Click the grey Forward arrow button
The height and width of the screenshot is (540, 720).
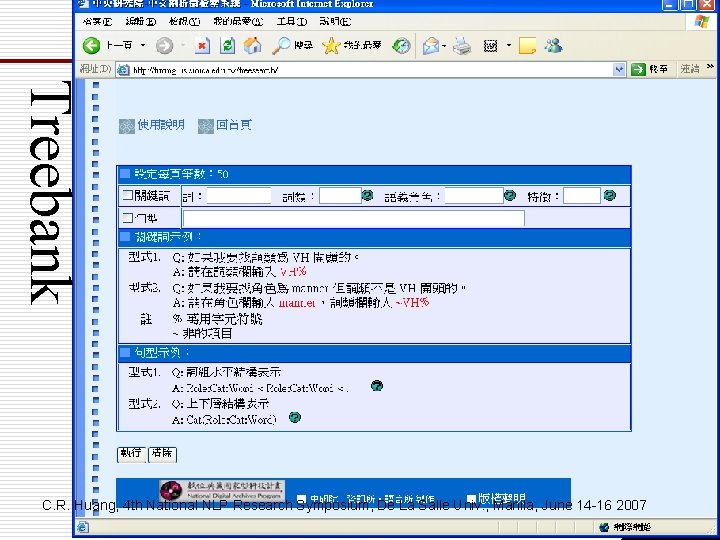click(164, 45)
